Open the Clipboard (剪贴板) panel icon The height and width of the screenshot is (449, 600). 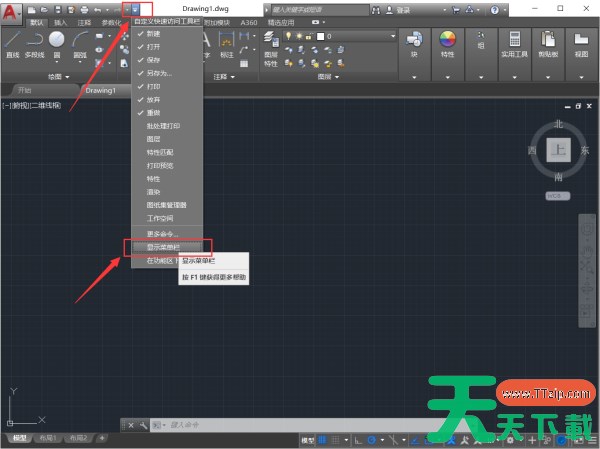(549, 43)
